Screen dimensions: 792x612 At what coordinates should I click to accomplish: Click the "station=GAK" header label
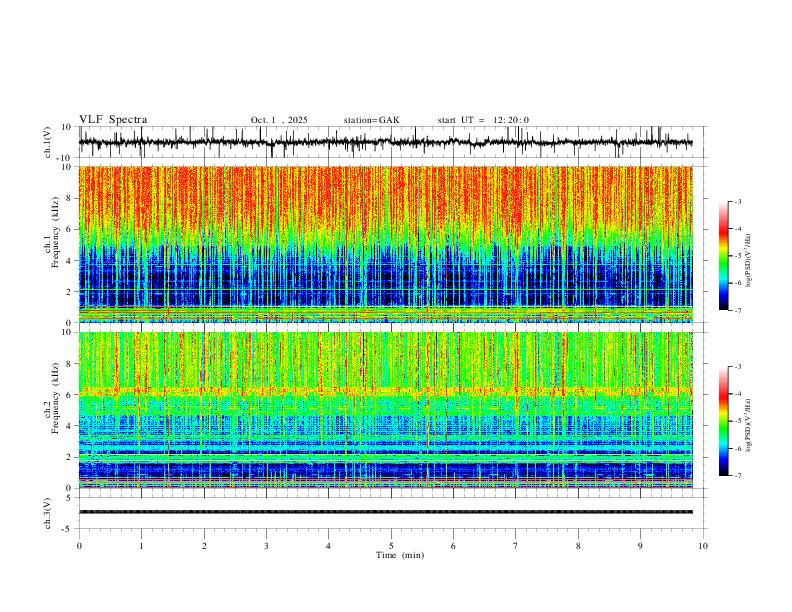[x=371, y=120]
